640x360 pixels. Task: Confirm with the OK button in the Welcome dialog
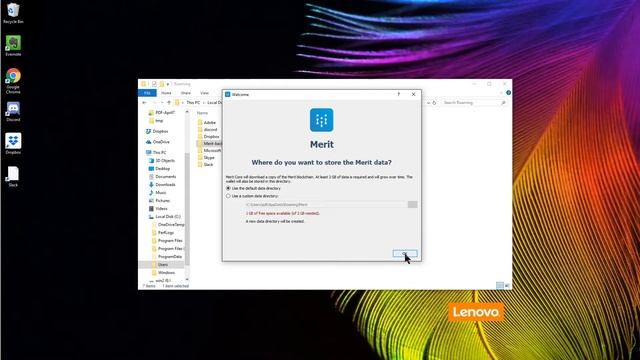click(x=405, y=253)
